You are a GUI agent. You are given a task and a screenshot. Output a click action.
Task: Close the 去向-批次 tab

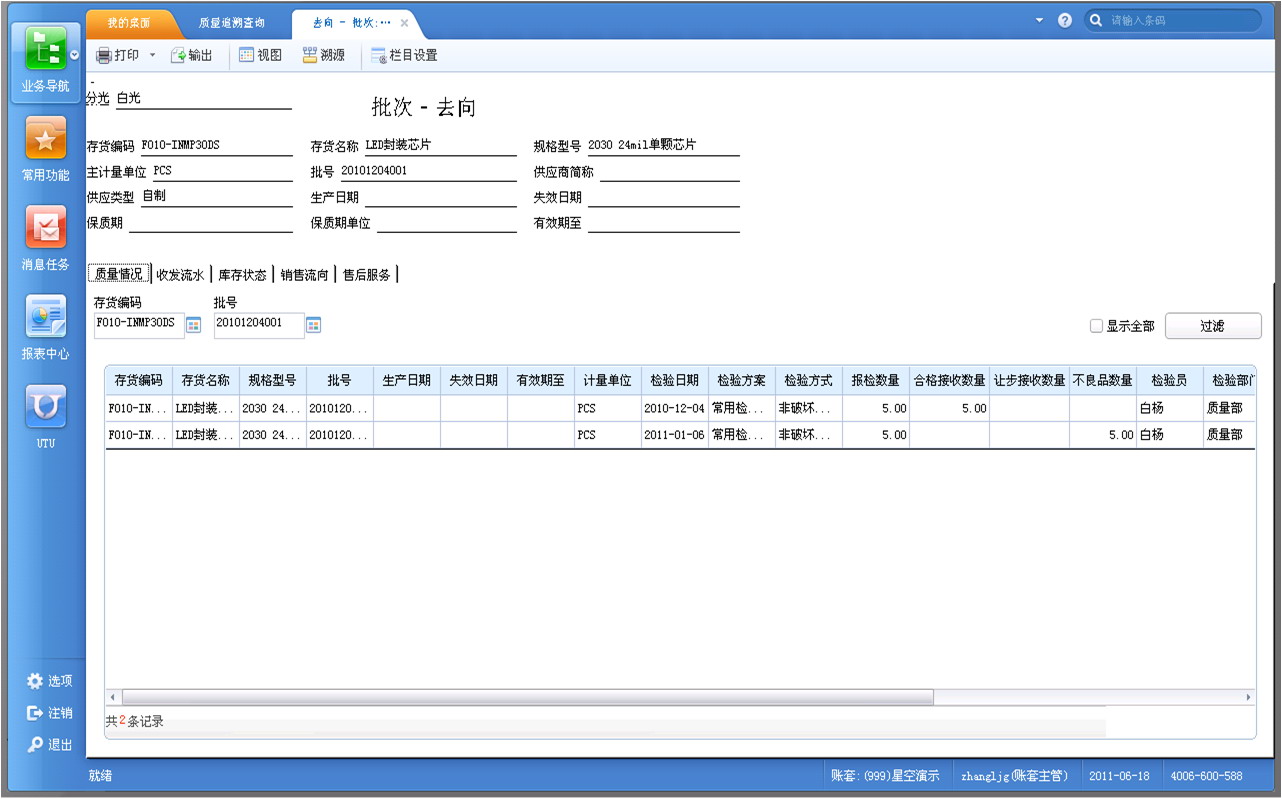click(x=404, y=22)
